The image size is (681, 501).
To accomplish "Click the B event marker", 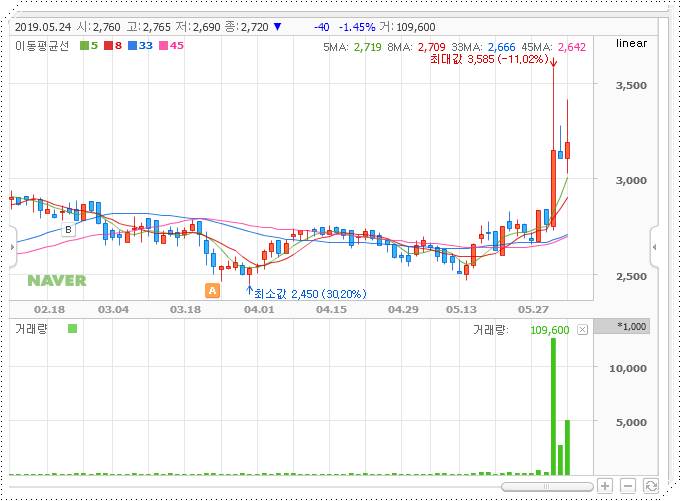I will tap(68, 229).
